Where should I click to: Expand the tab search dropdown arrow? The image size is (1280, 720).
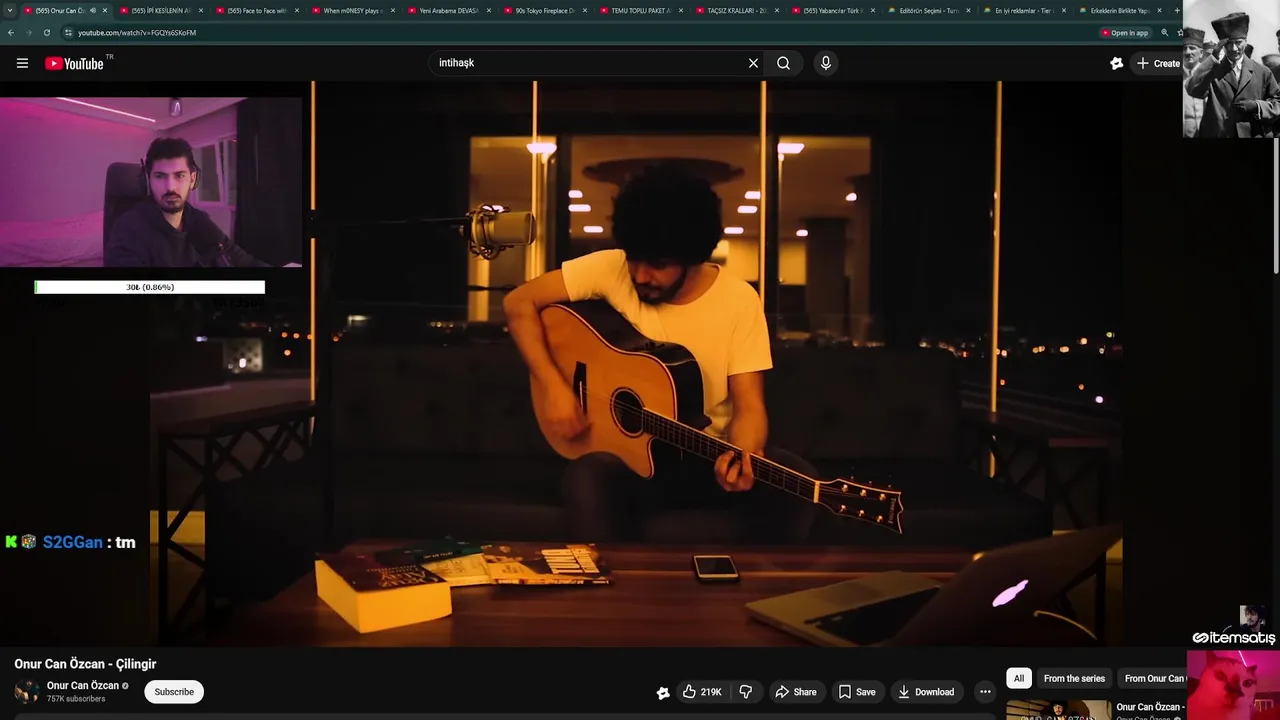point(10,10)
